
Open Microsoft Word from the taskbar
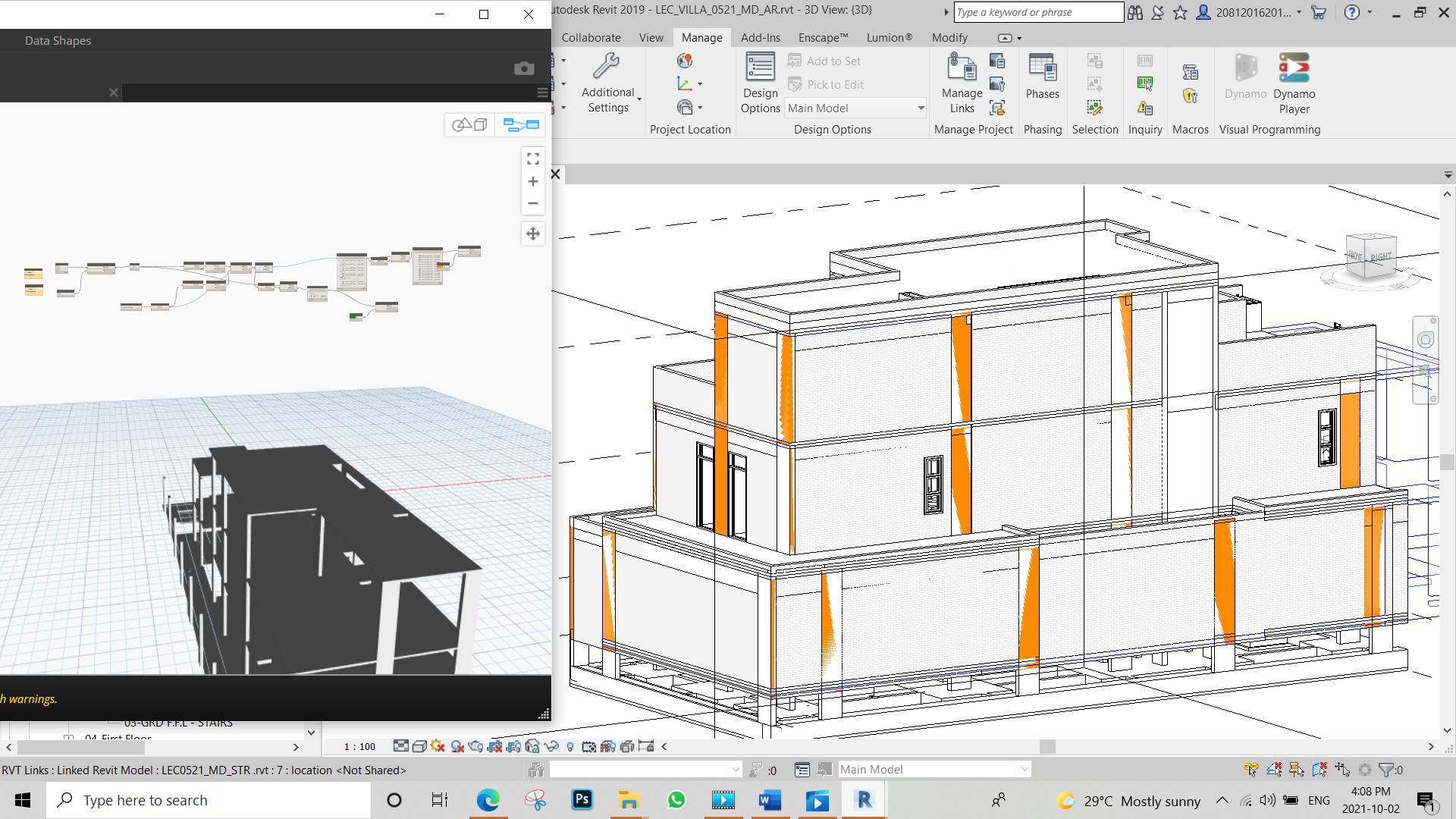coord(770,800)
